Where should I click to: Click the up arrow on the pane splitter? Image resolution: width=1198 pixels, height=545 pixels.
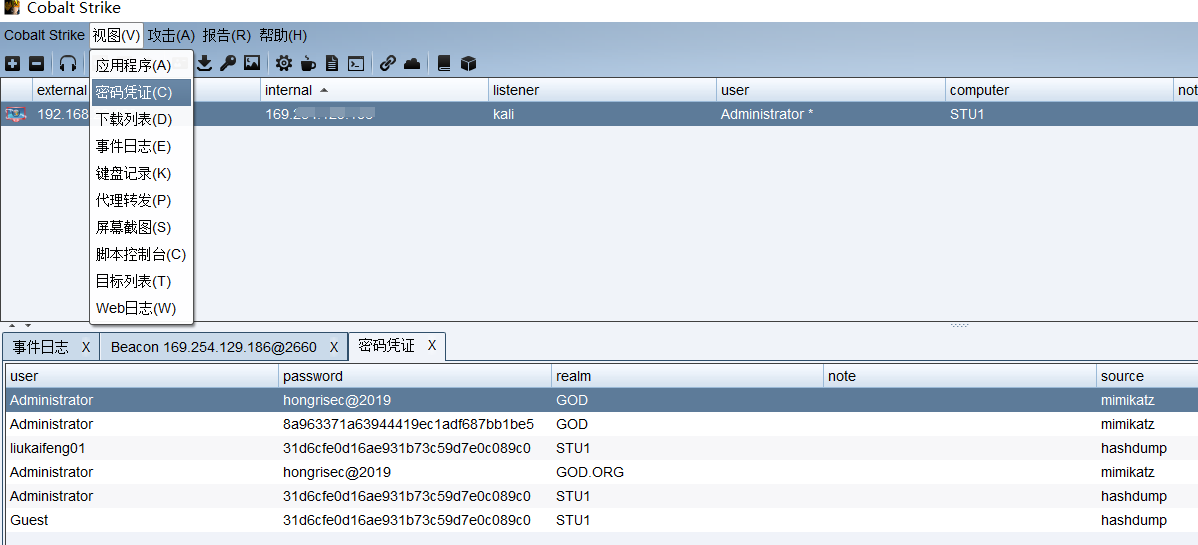pyautogui.click(x=12, y=326)
